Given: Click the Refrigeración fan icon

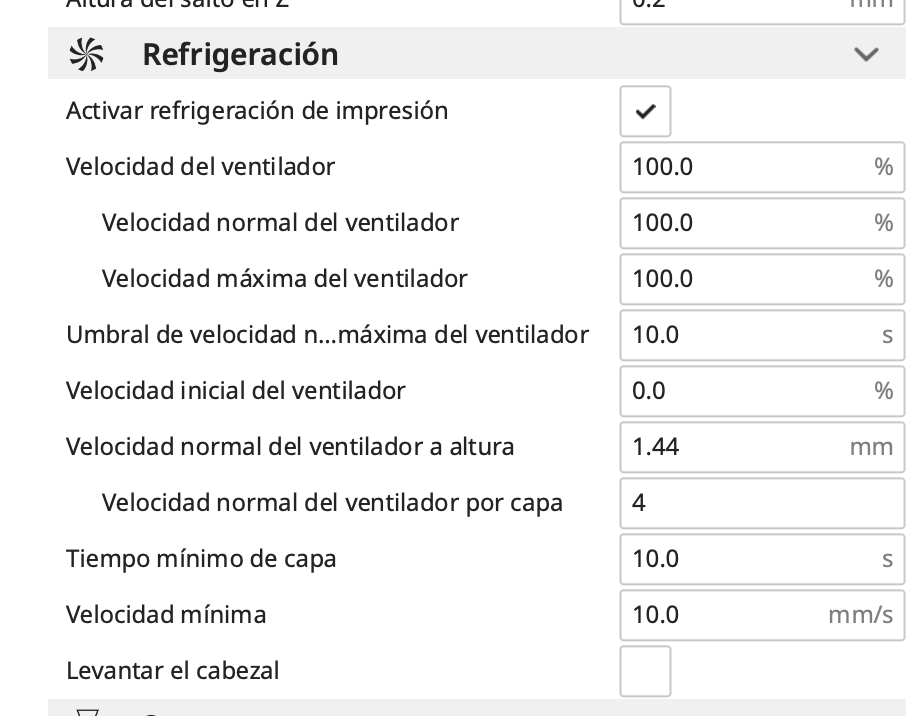Looking at the screenshot, I should pos(85,54).
